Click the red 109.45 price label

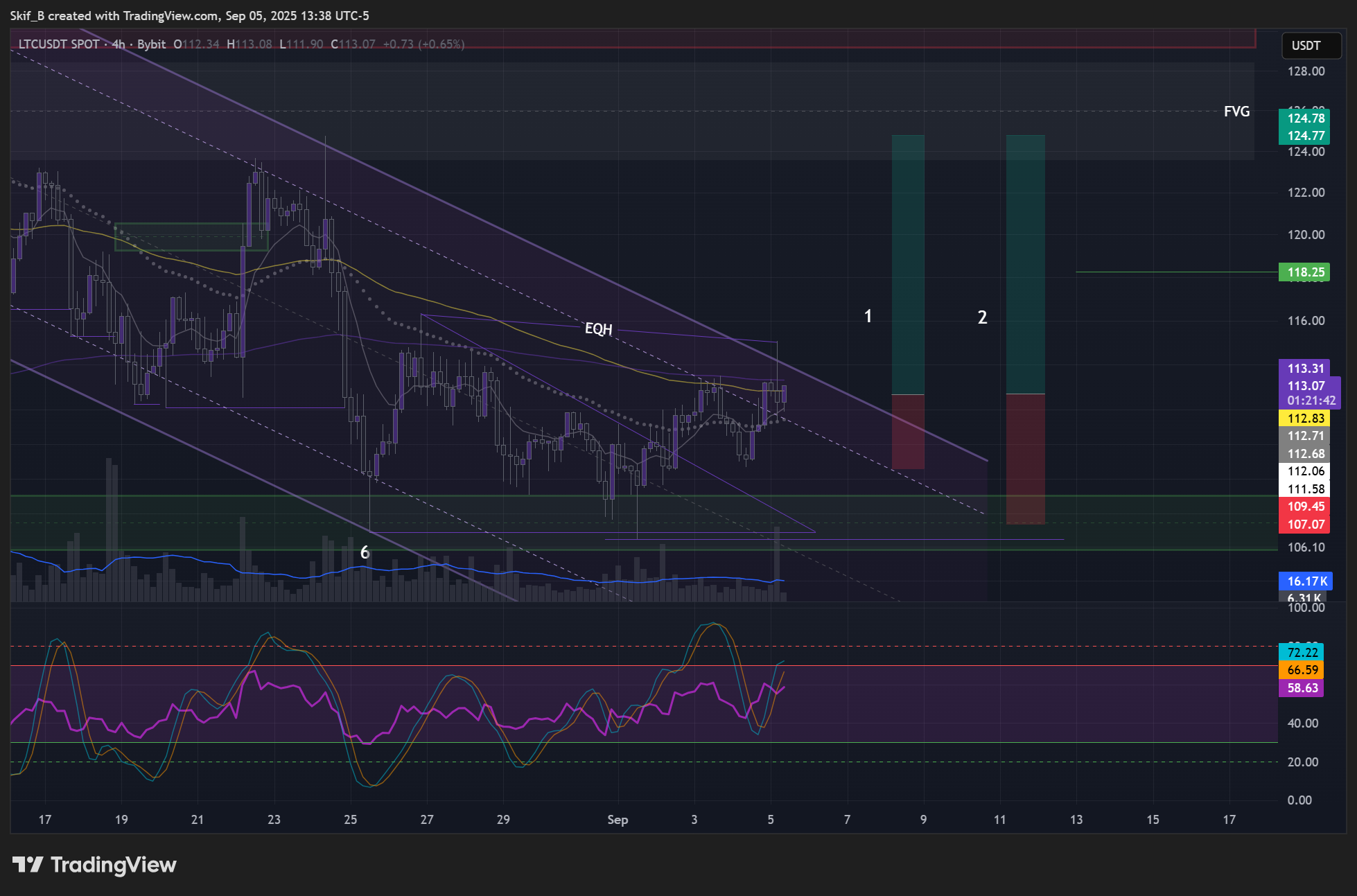tap(1304, 507)
